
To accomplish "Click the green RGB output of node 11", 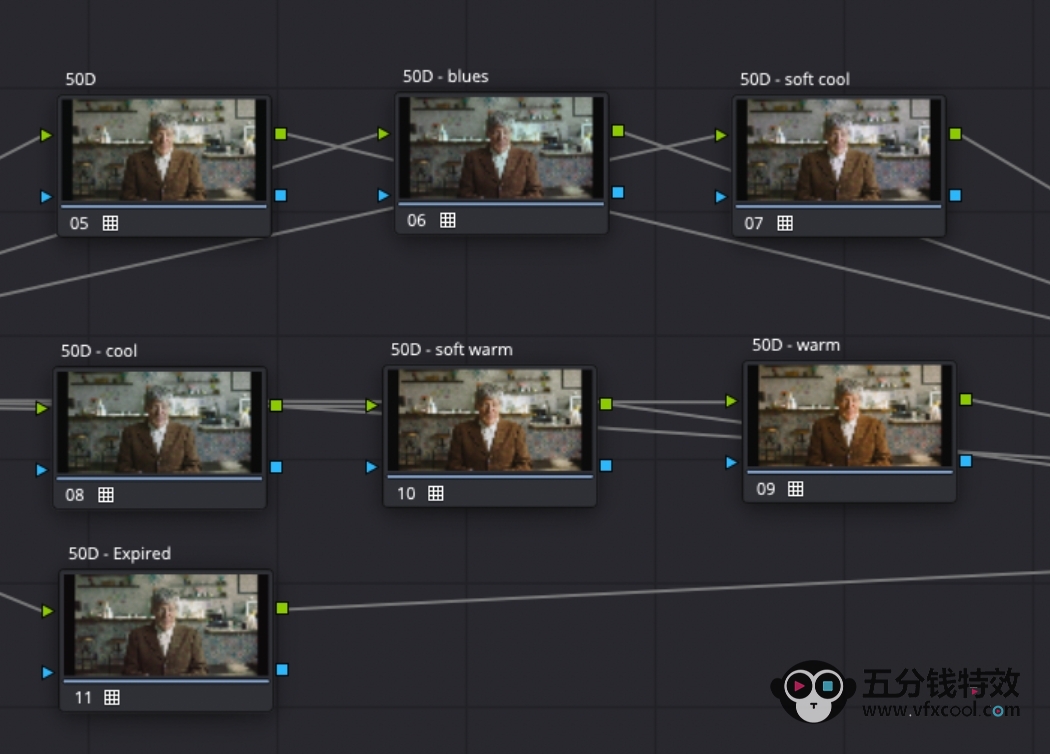I will coord(282,608).
